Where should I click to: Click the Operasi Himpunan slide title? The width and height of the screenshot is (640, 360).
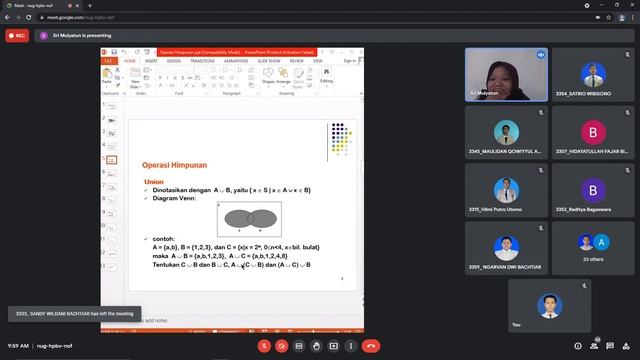click(175, 165)
